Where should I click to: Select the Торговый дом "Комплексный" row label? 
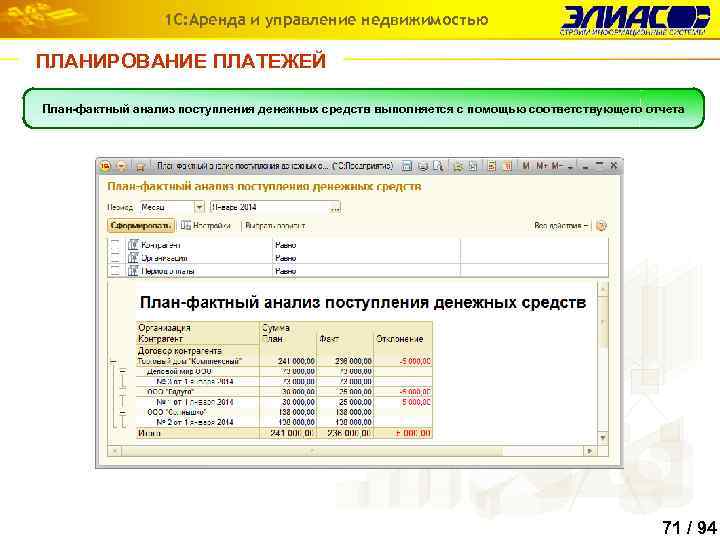coord(190,361)
